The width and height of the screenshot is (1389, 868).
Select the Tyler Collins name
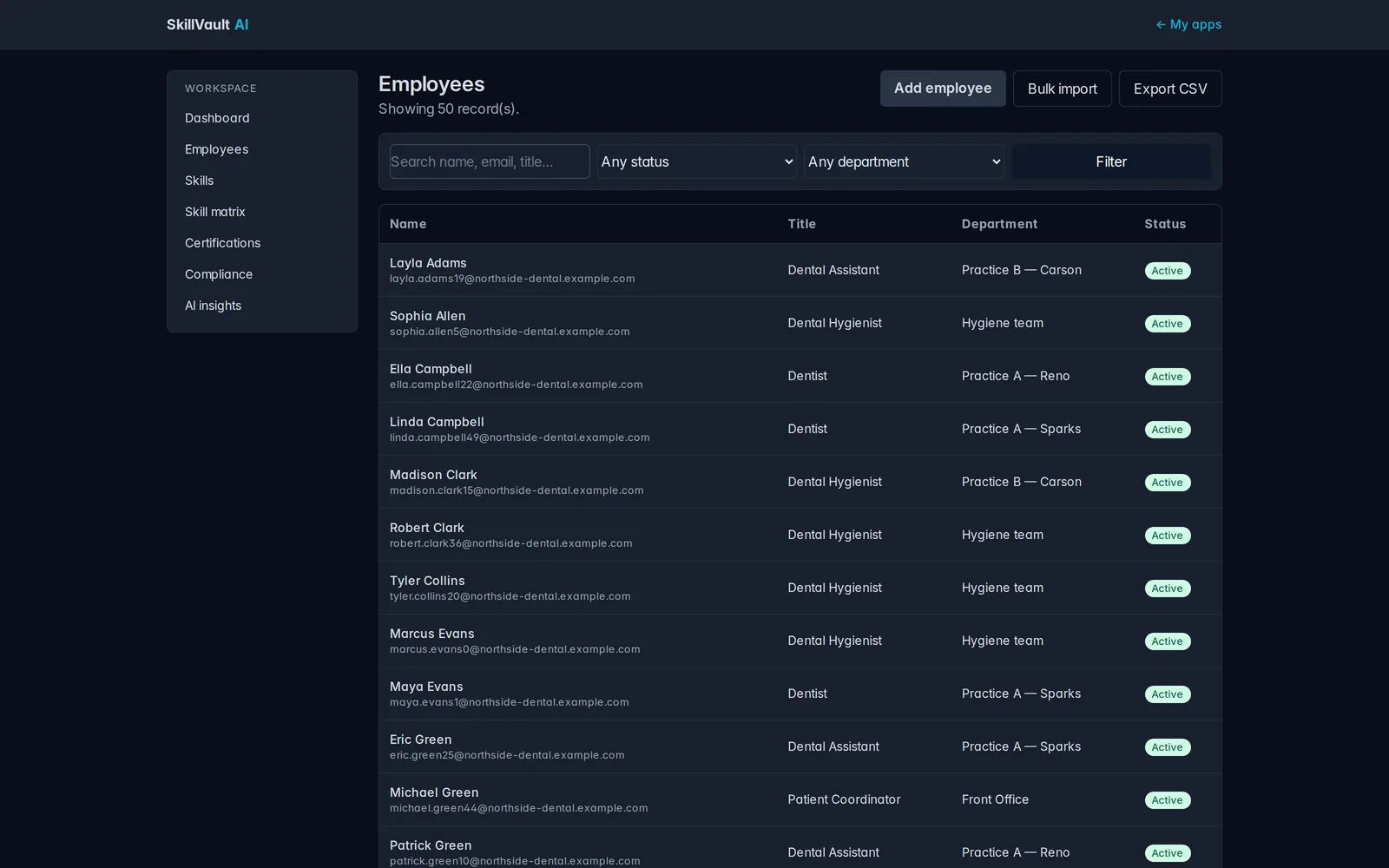click(427, 581)
